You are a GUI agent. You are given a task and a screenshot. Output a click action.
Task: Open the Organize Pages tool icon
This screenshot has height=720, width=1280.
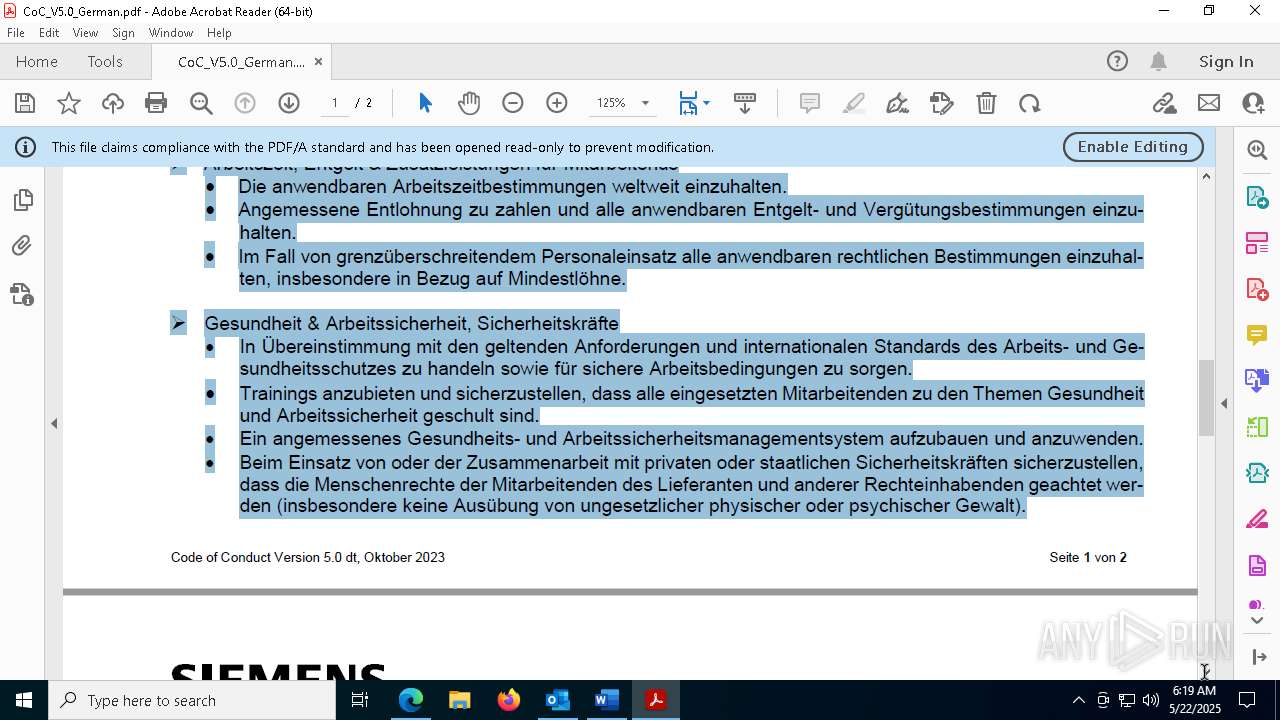[x=1257, y=243]
